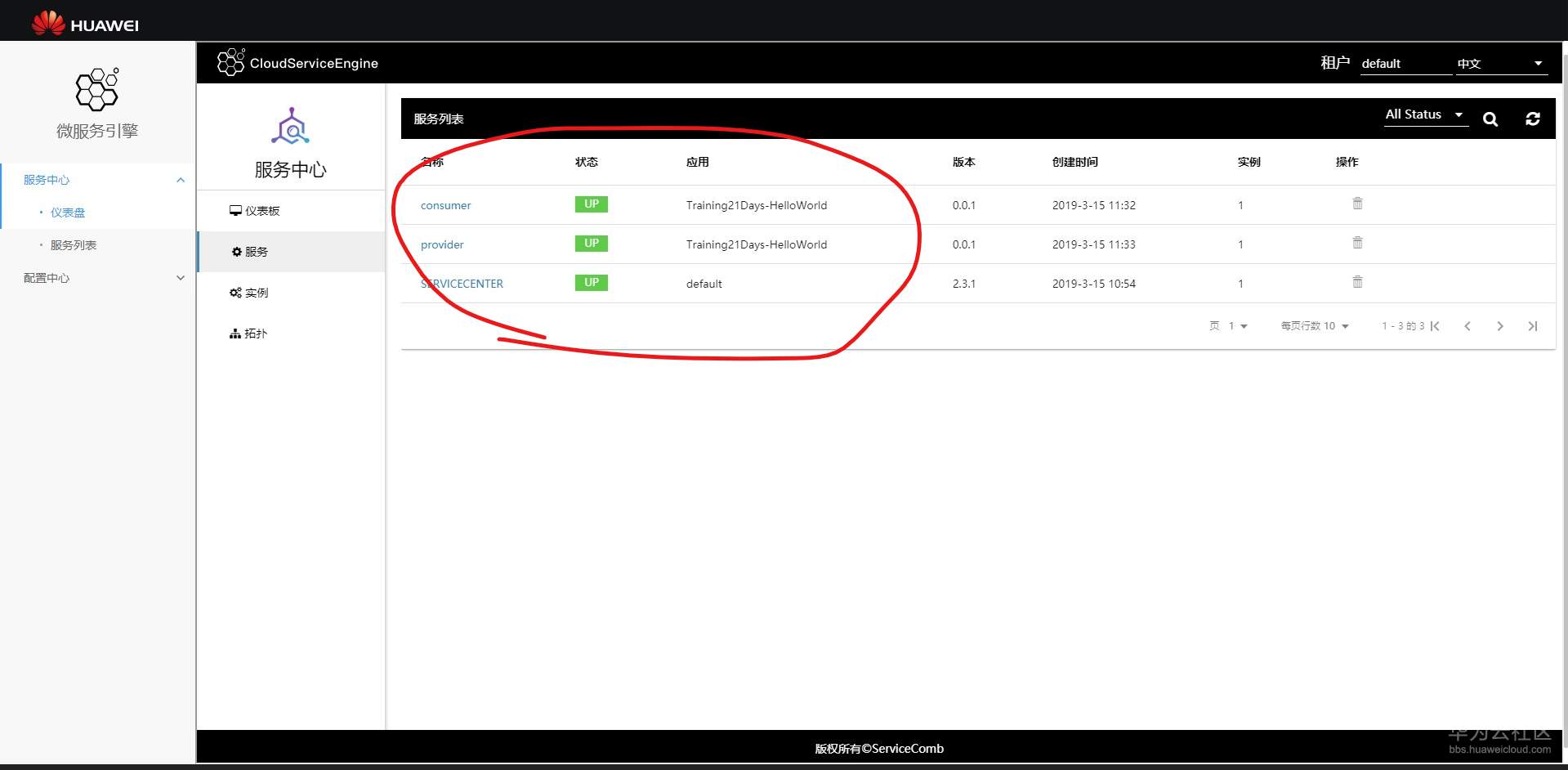The image size is (1568, 770).
Task: Click the 实例 column header
Action: [1249, 162]
